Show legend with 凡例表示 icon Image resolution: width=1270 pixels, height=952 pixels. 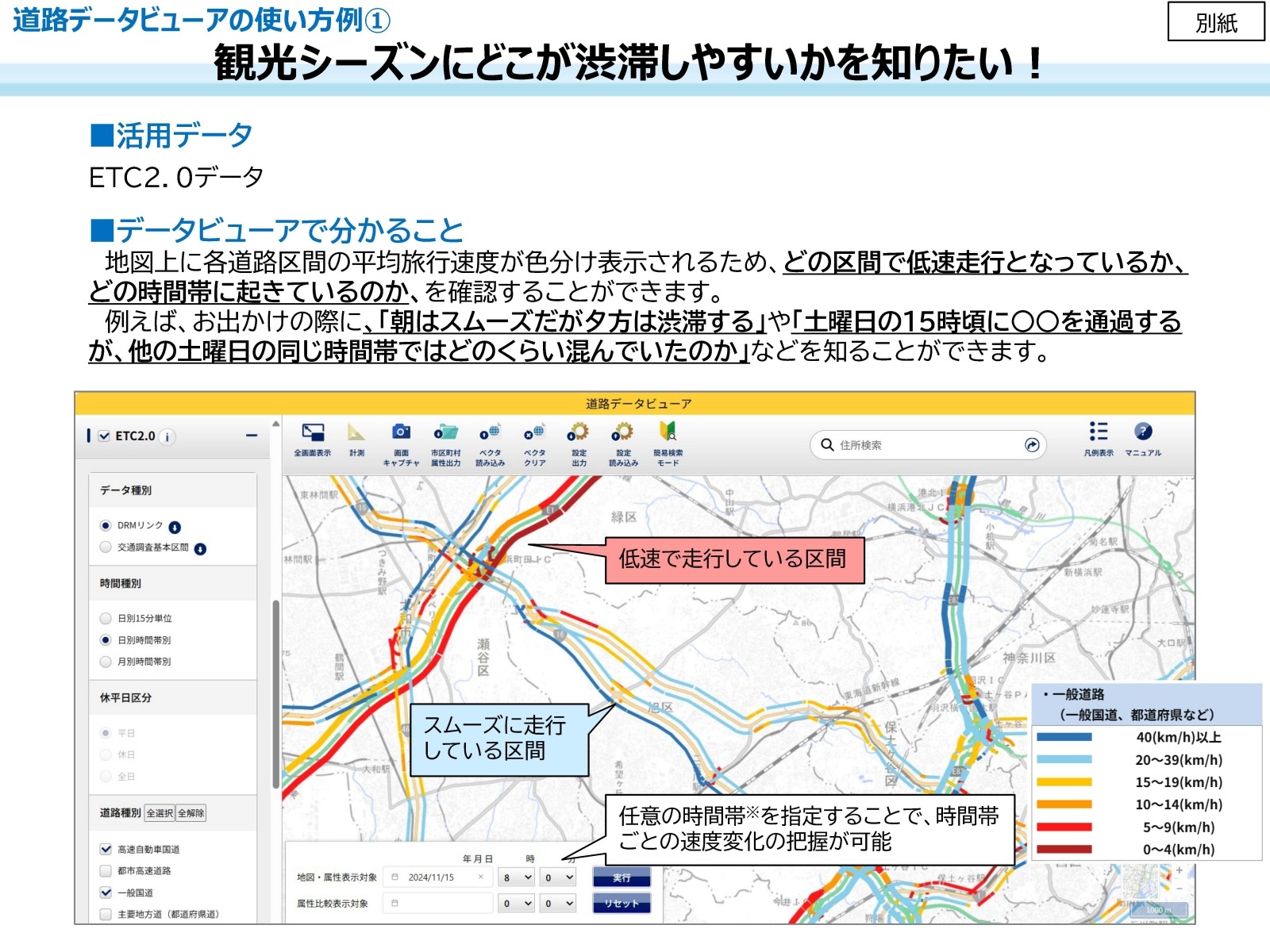(1099, 431)
